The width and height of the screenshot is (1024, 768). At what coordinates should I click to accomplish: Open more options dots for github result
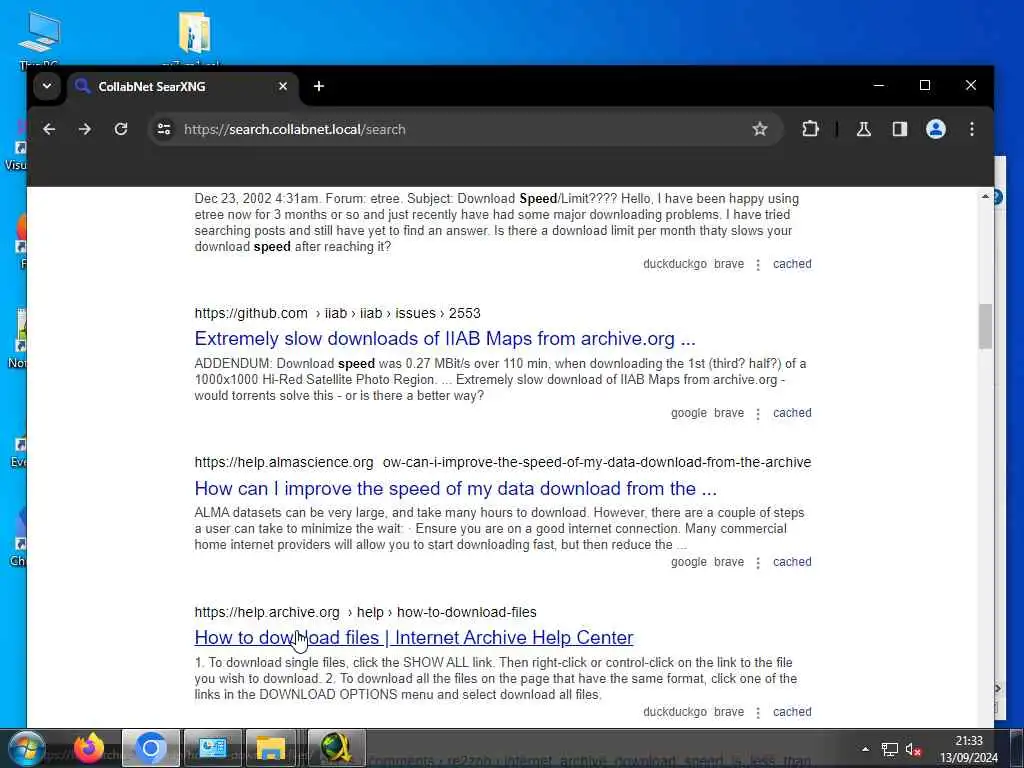[x=758, y=413]
